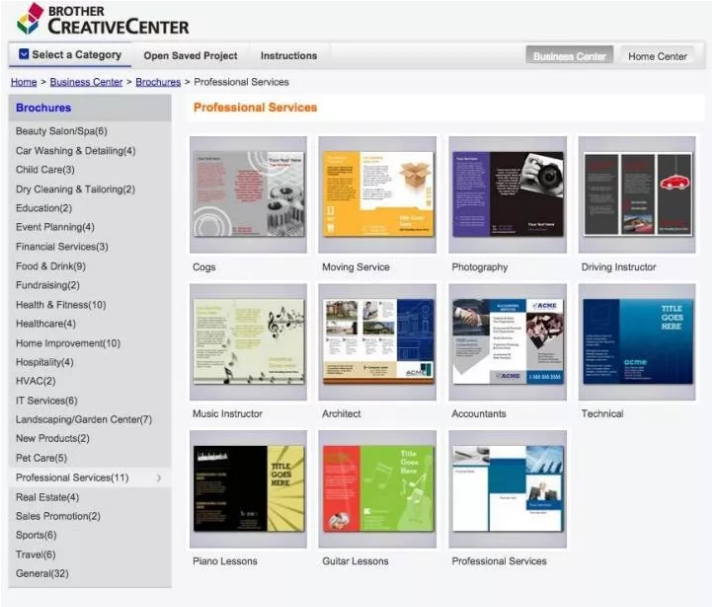Image resolution: width=712 pixels, height=607 pixels.
Task: Choose the Moving Service brochure template
Action: (x=377, y=194)
